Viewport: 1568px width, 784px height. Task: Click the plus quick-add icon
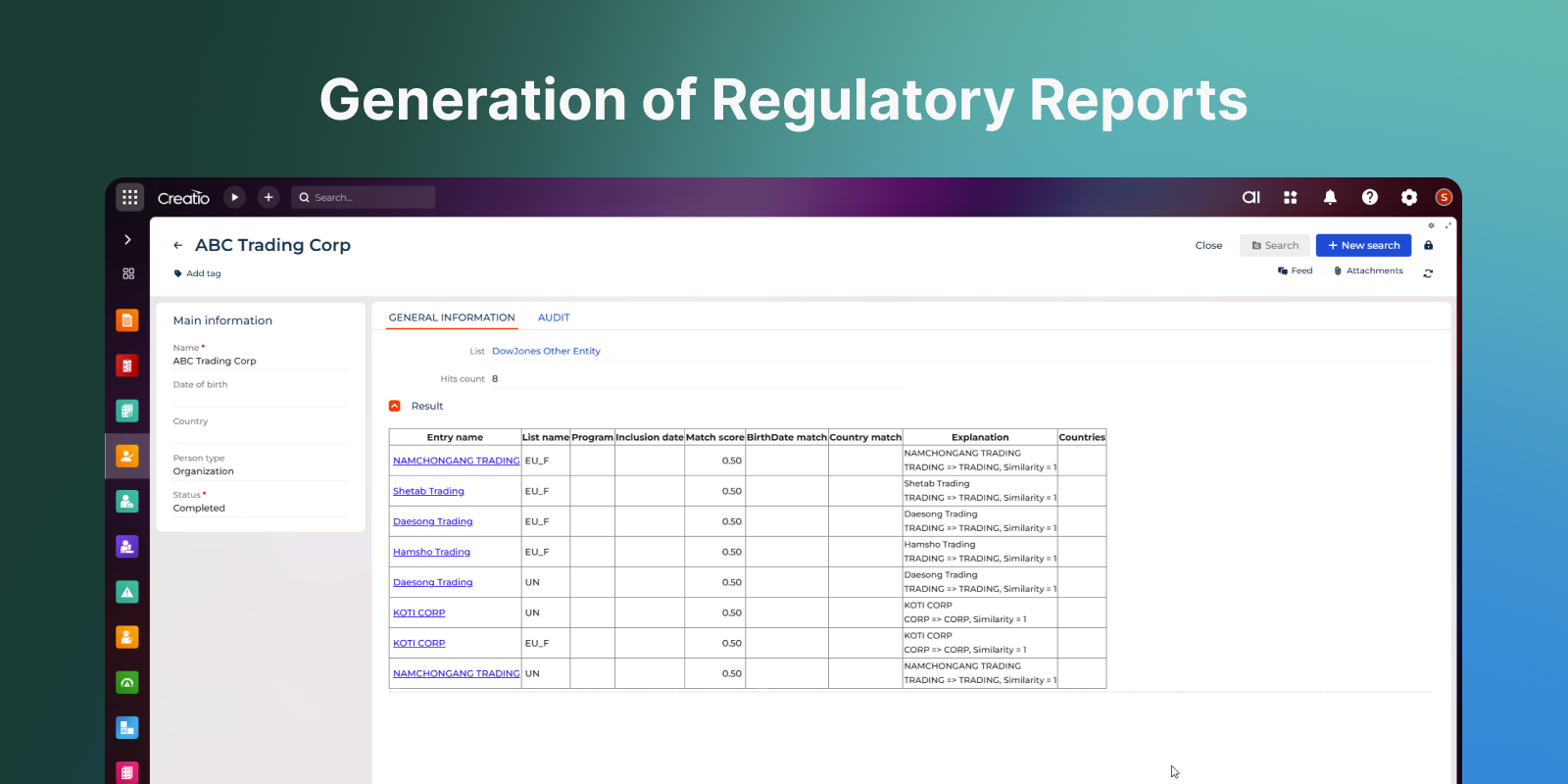coord(269,197)
